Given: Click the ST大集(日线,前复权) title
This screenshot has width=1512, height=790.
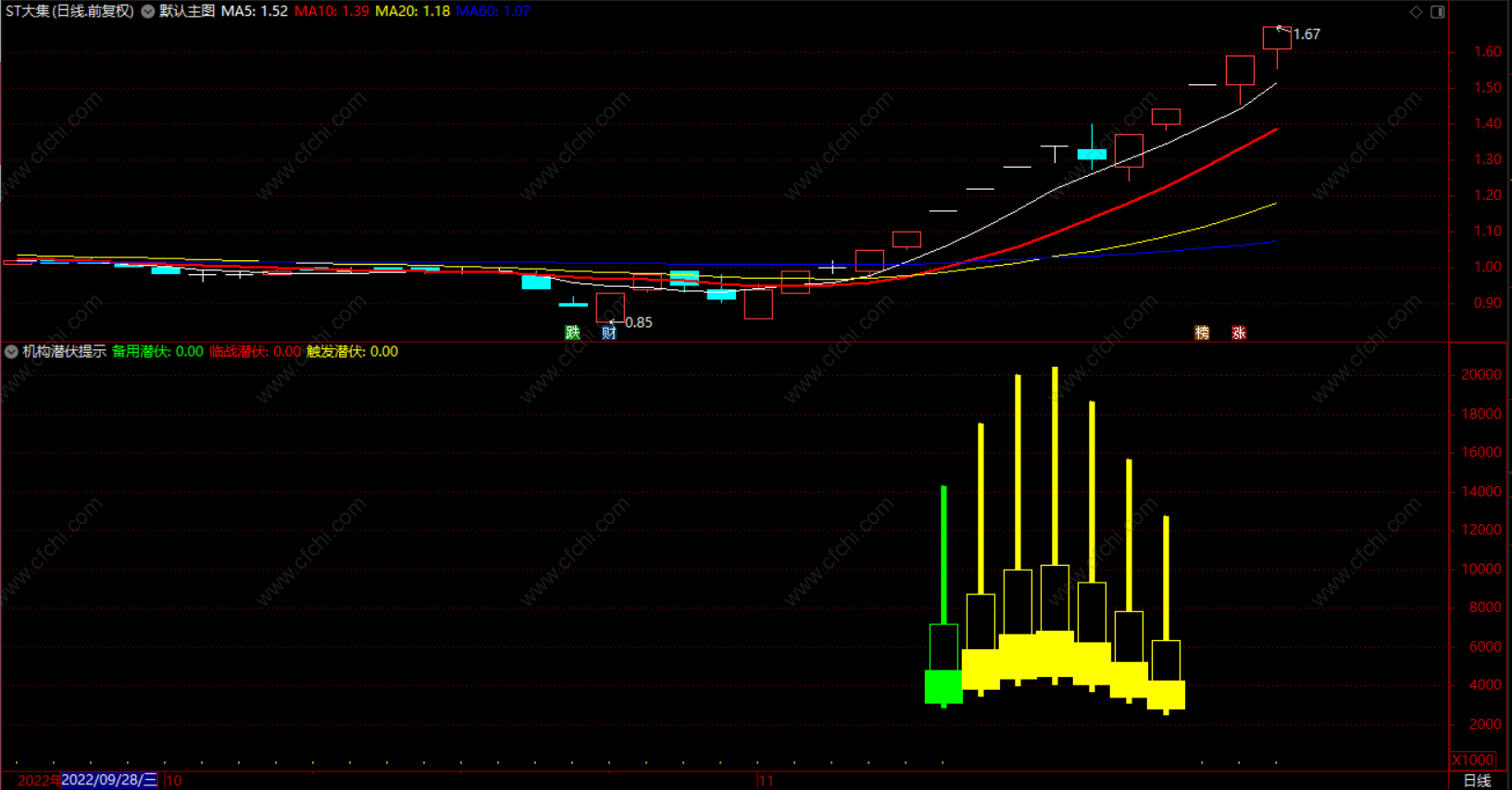Looking at the screenshot, I should [x=69, y=11].
